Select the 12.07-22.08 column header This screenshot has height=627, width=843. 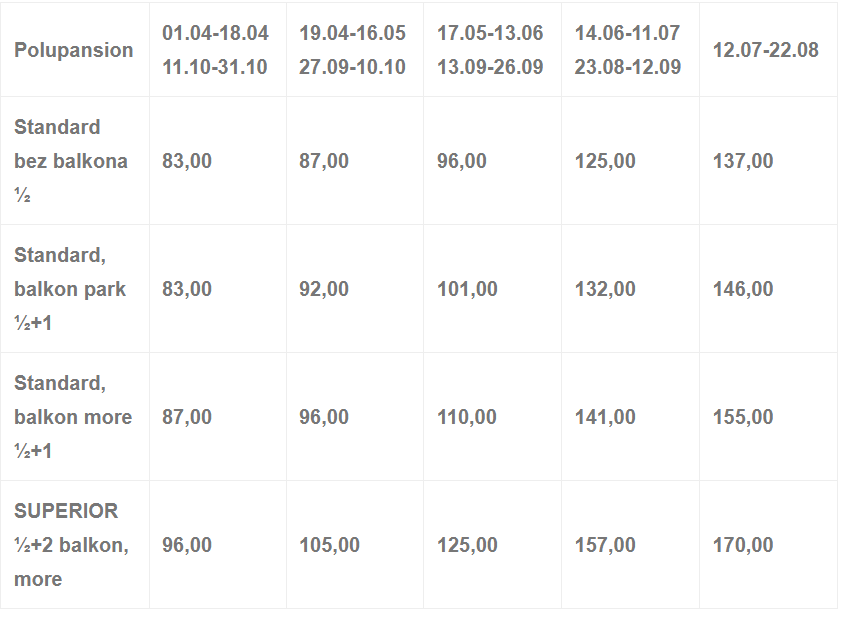pos(766,50)
